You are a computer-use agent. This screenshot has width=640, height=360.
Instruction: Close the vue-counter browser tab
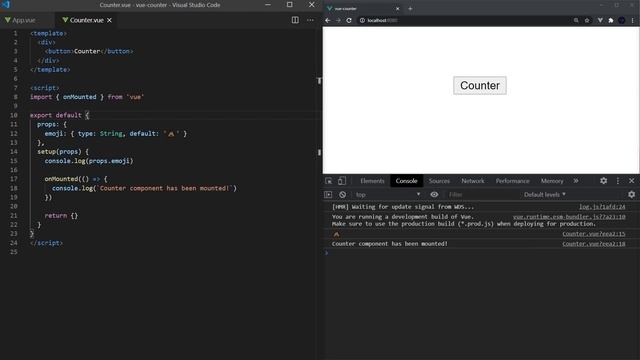point(398,9)
